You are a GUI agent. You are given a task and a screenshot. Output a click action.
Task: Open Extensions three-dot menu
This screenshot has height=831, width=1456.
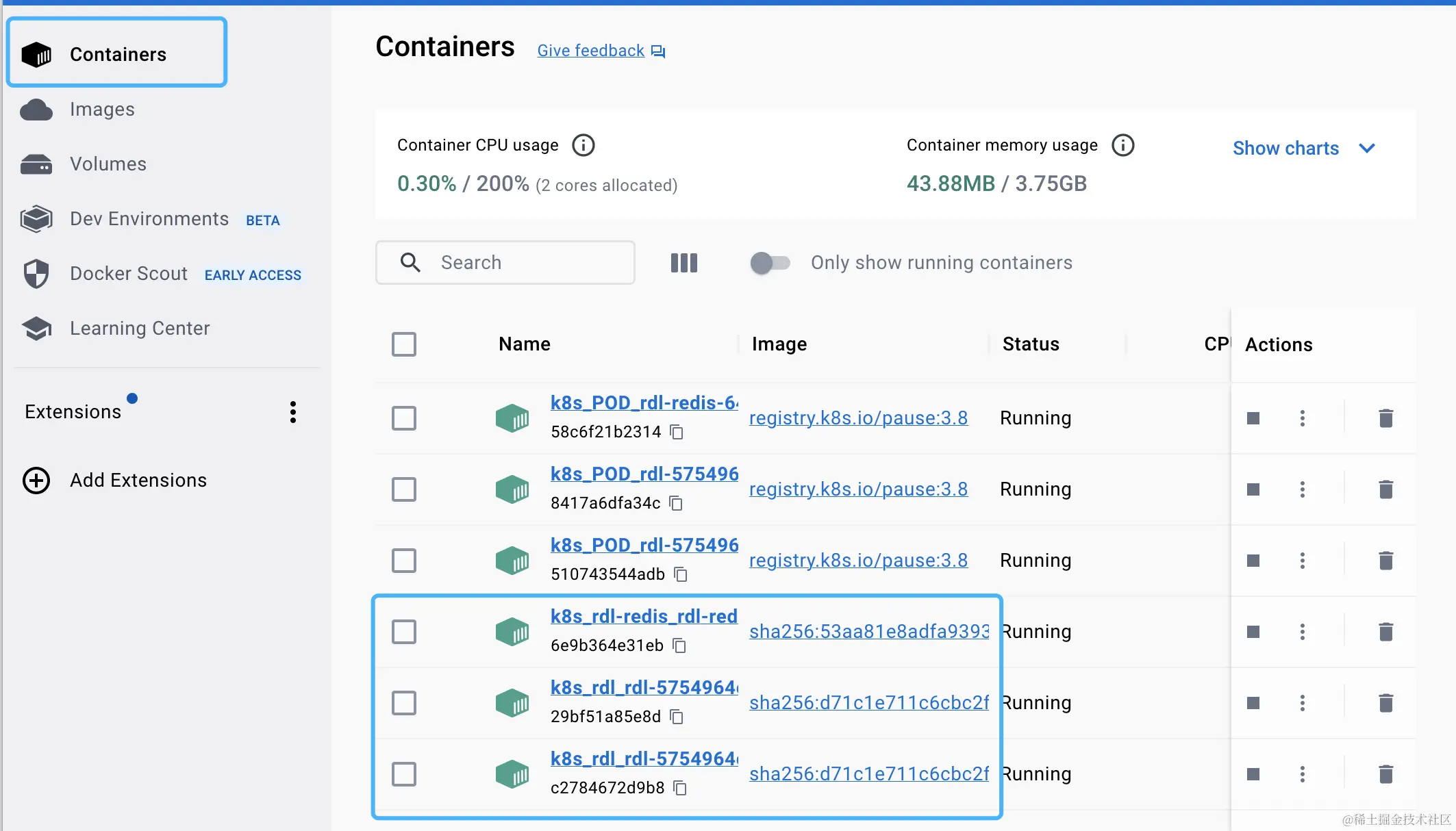pyautogui.click(x=293, y=412)
